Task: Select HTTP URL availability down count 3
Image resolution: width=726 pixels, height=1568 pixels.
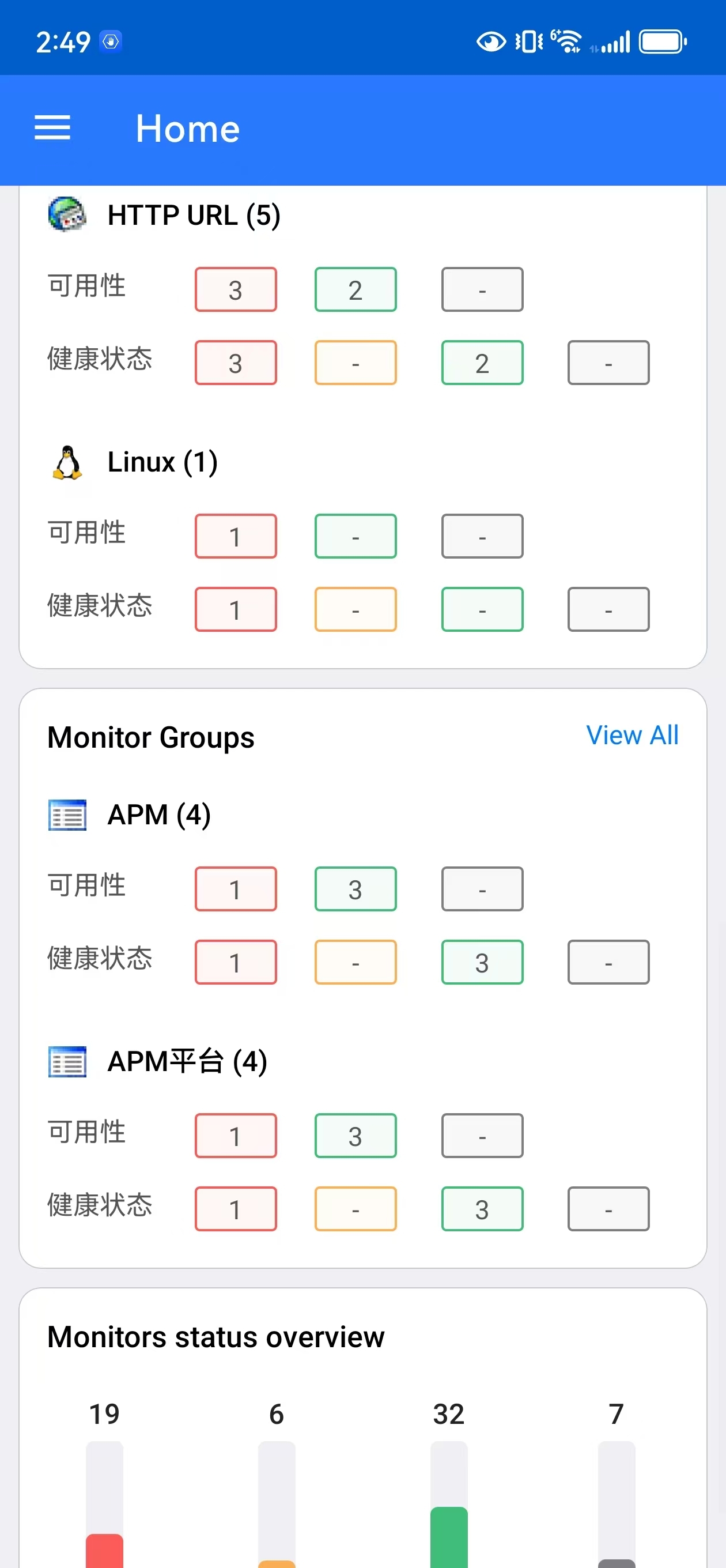Action: pos(236,290)
